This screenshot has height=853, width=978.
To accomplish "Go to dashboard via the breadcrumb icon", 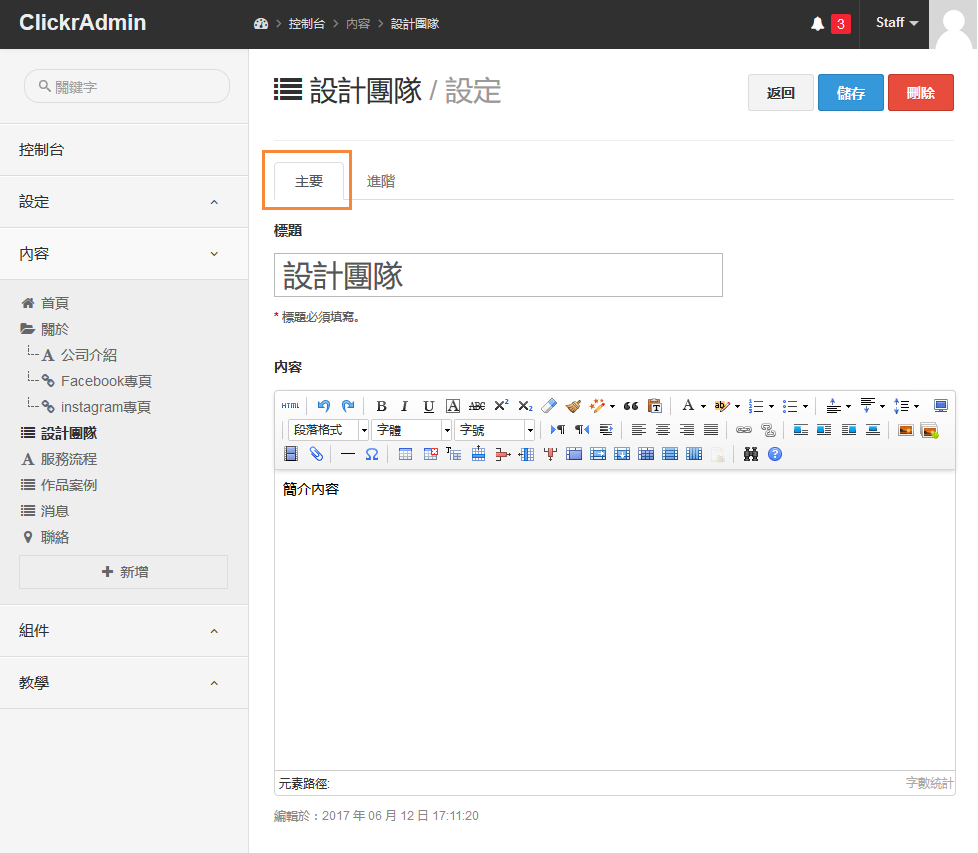I will (x=261, y=24).
